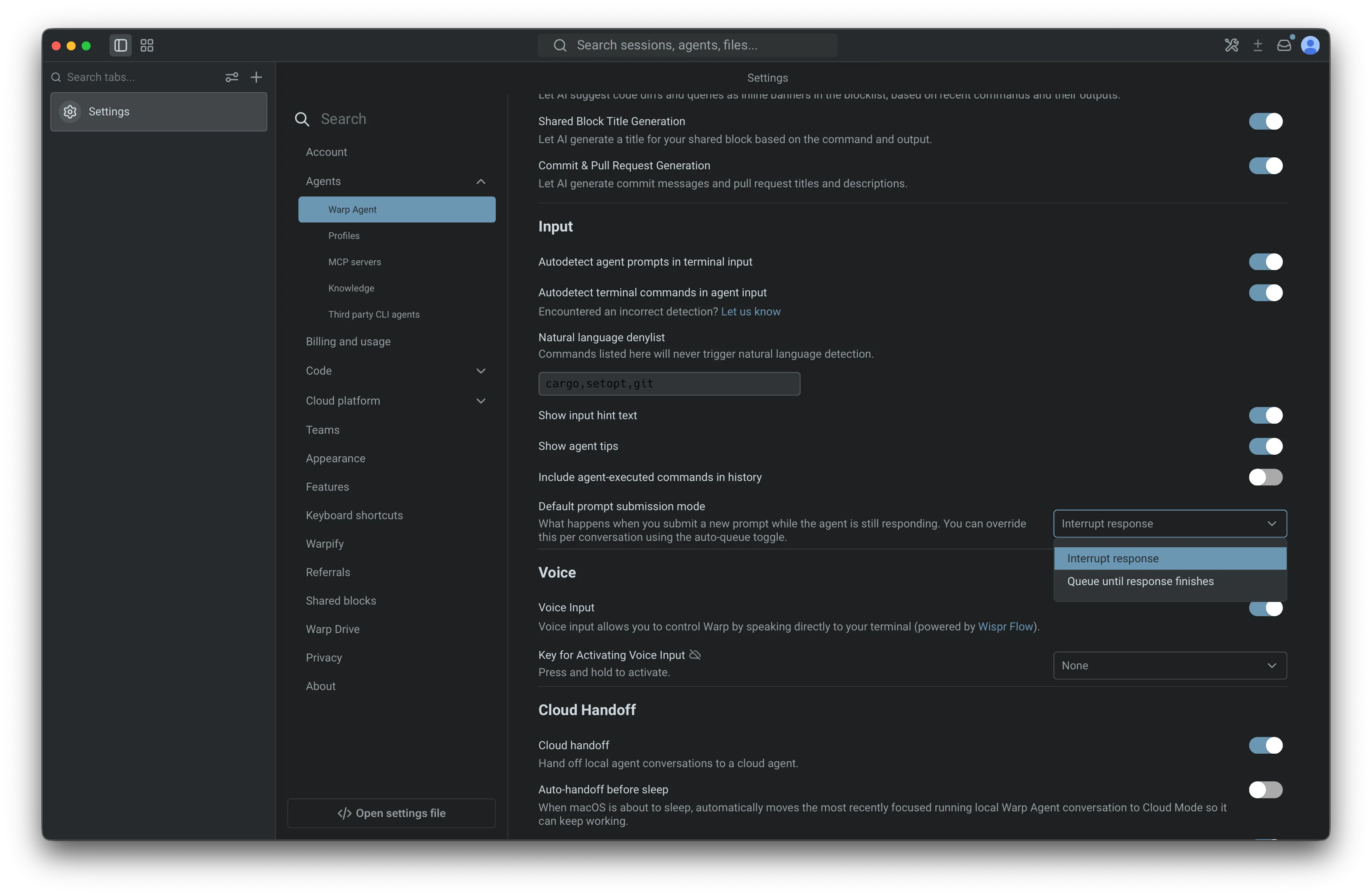Select the Settings tab in left panel

(x=158, y=111)
